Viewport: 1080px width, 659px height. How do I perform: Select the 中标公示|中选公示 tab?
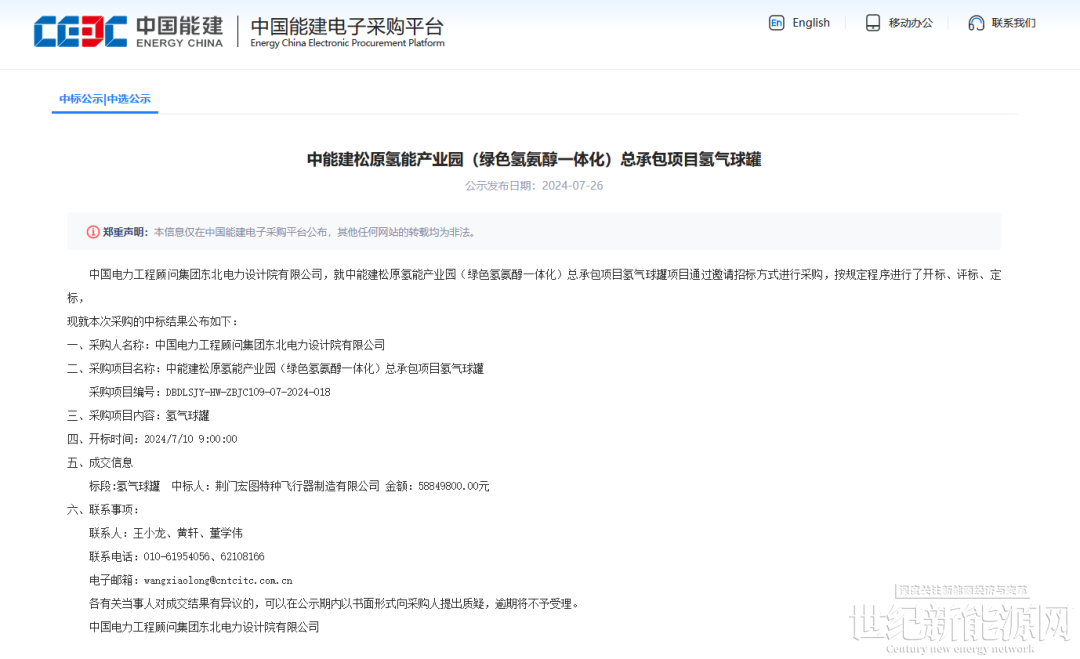click(105, 99)
